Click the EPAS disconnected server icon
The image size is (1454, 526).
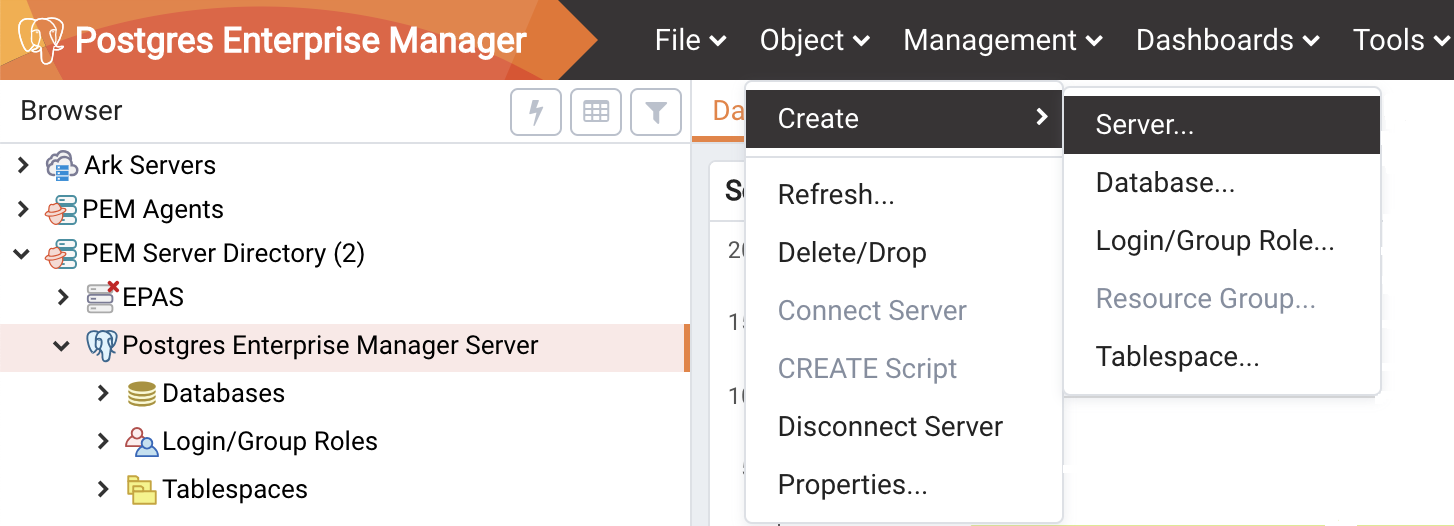click(102, 297)
